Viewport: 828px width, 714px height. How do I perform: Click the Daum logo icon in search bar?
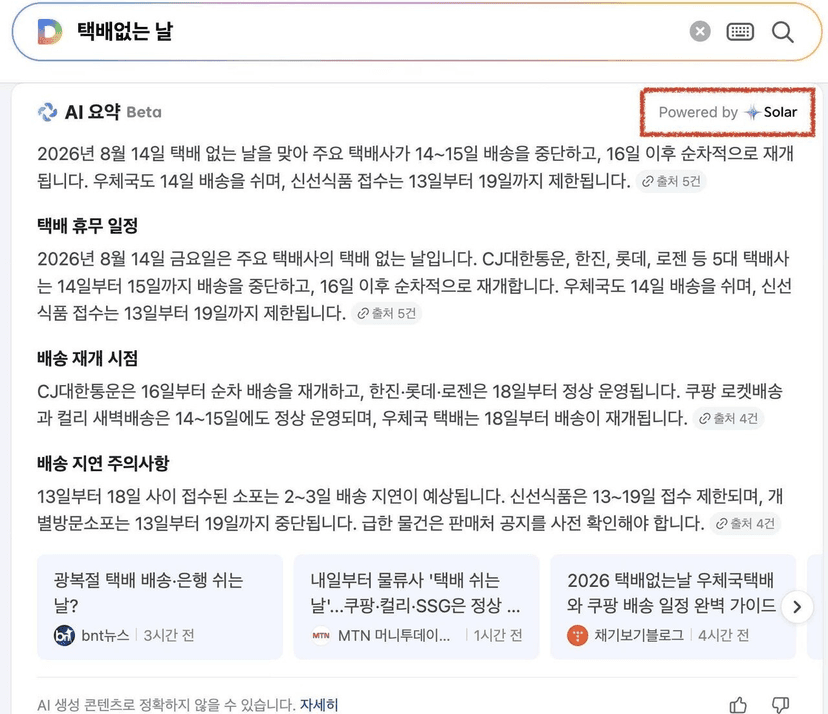coord(50,32)
